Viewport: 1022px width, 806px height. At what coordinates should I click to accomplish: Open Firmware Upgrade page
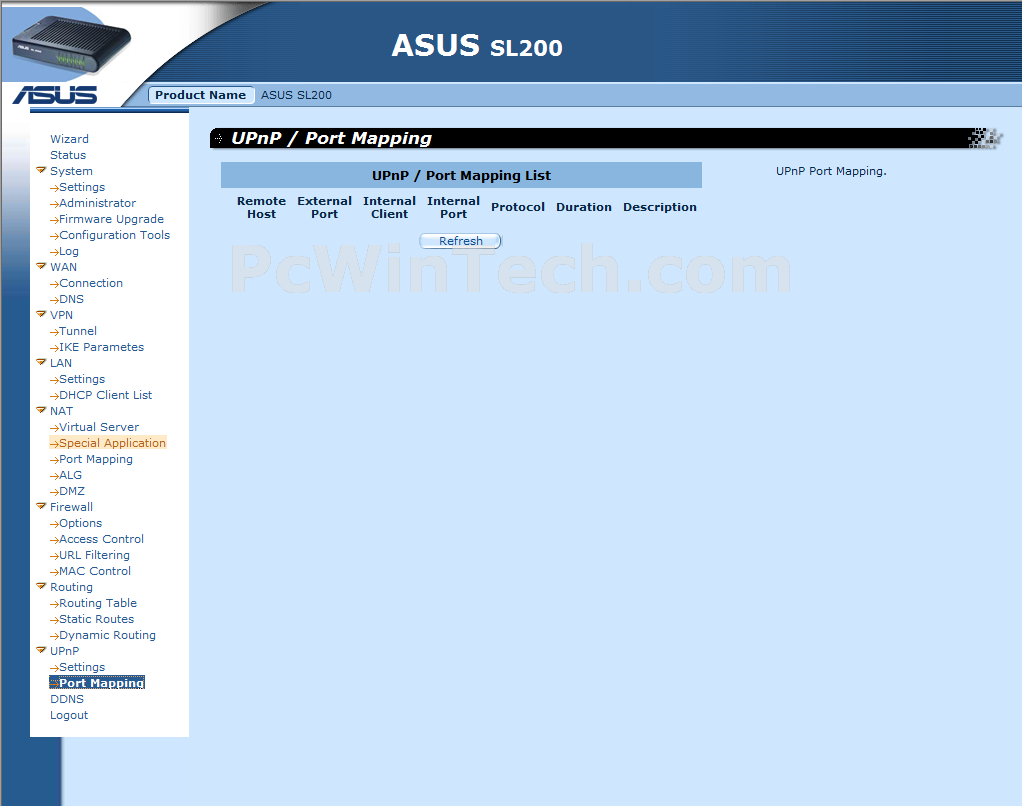[111, 219]
